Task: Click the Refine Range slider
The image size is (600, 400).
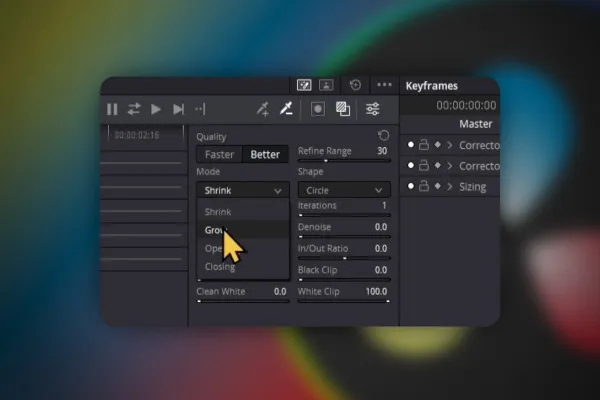Action: pyautogui.click(x=344, y=161)
